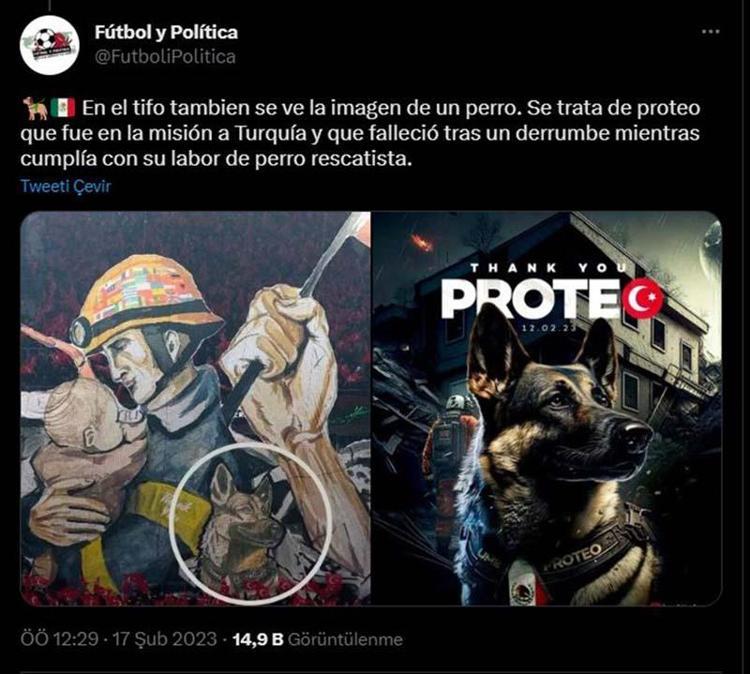Click Tweeti Çevir to translate tweet
Viewport: 750px width, 674px height.
(66, 186)
